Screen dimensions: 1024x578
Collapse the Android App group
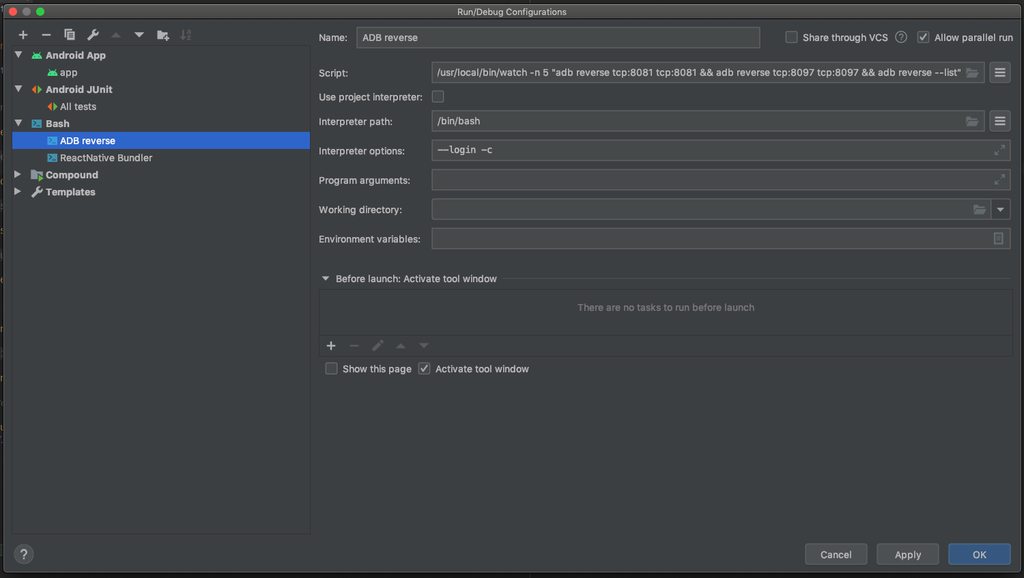point(18,55)
